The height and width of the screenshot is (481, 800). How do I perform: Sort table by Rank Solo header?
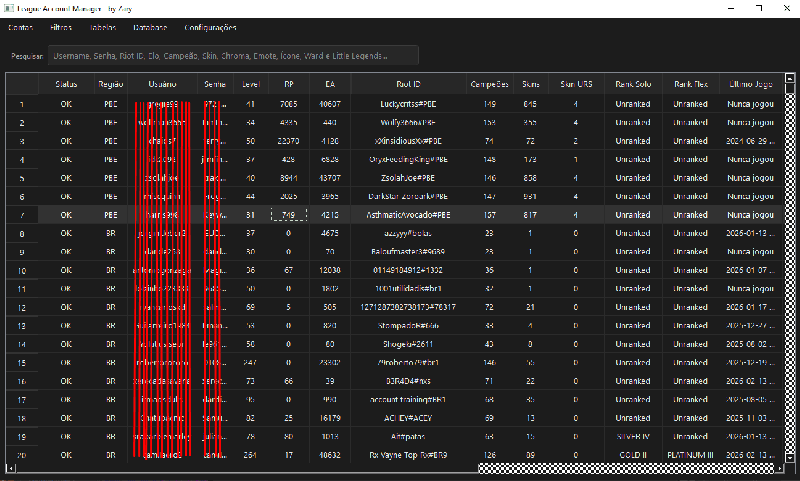point(633,85)
